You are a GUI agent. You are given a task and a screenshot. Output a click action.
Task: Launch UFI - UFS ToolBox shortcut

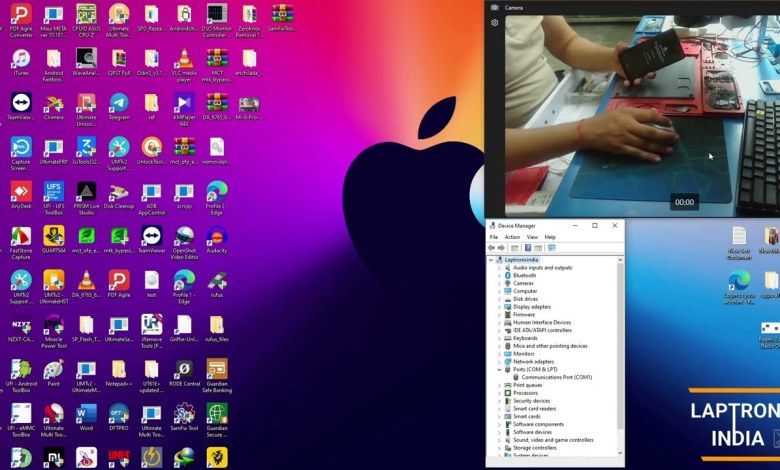[54, 198]
